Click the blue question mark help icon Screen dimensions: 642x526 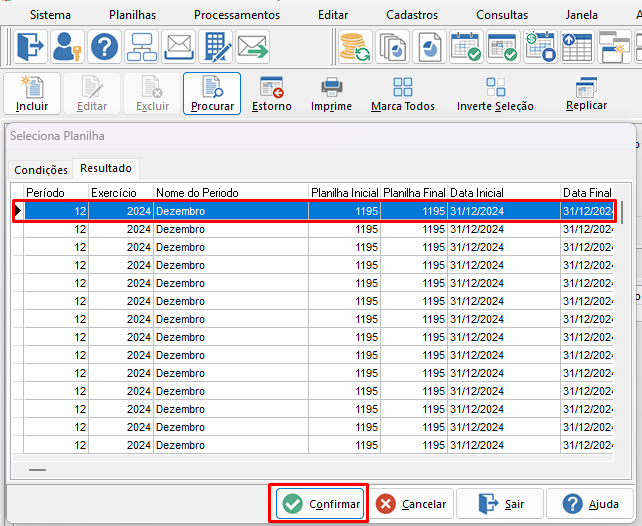click(104, 46)
